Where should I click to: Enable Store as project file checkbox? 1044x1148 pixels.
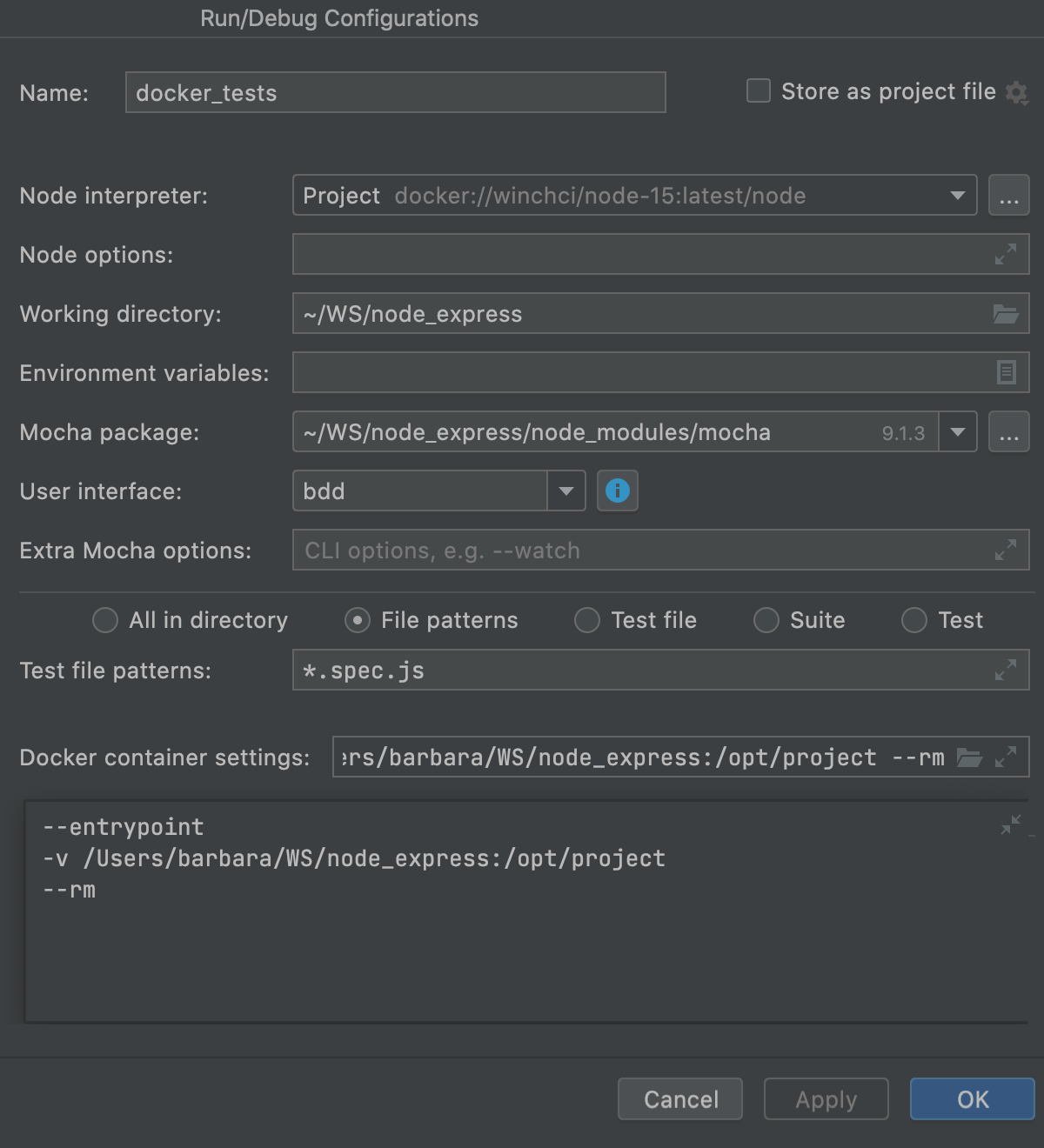coord(759,91)
